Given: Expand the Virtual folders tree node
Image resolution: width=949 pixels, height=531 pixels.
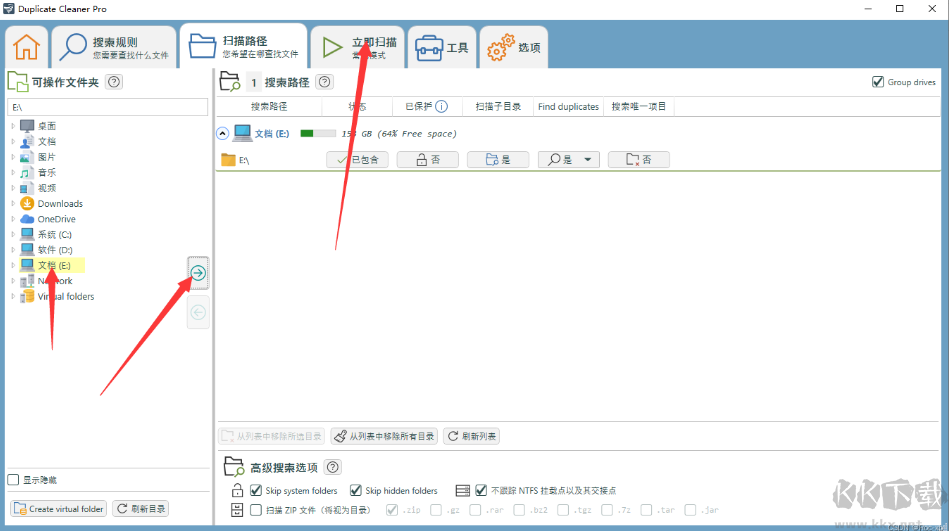Looking at the screenshot, I should pos(13,296).
